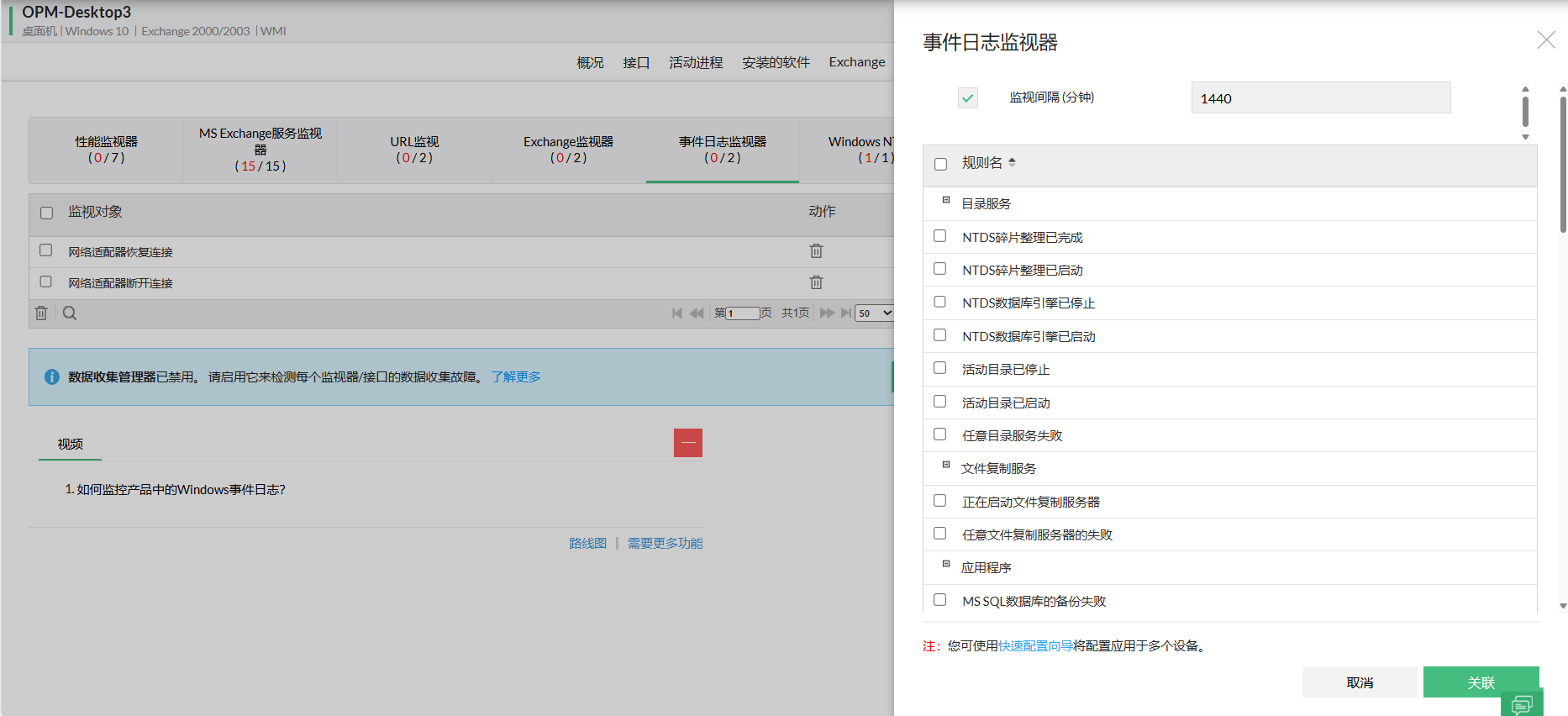Click the green 关联 button
Image resolution: width=1568 pixels, height=716 pixels.
(x=1480, y=682)
